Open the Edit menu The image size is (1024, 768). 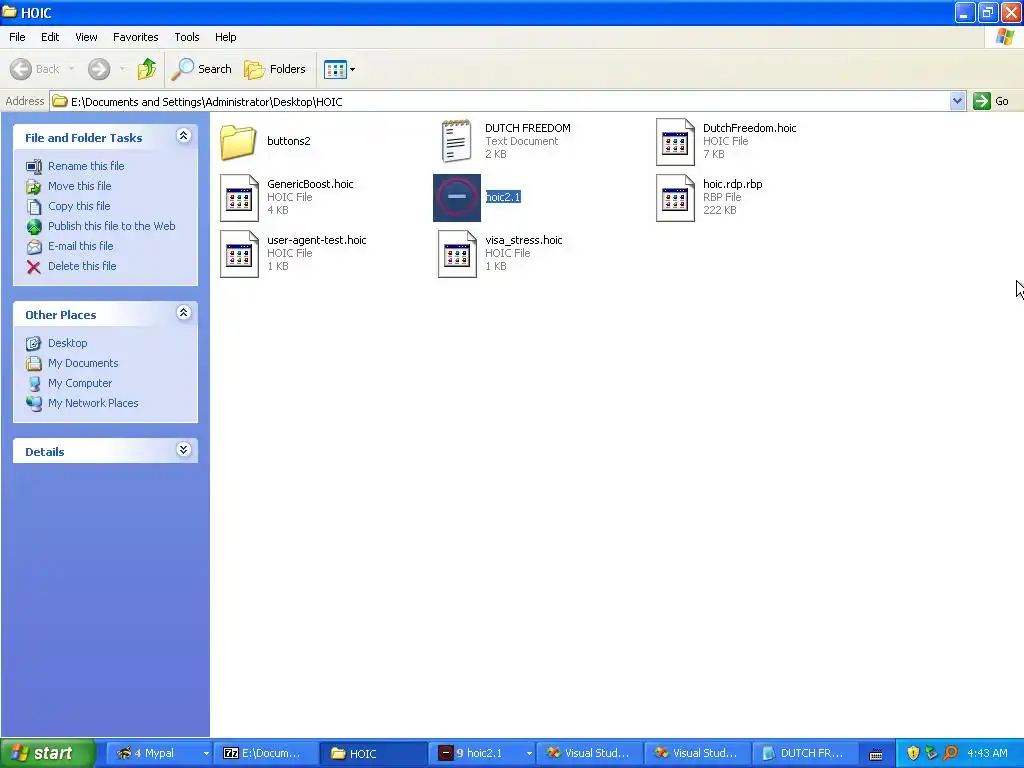coord(50,37)
